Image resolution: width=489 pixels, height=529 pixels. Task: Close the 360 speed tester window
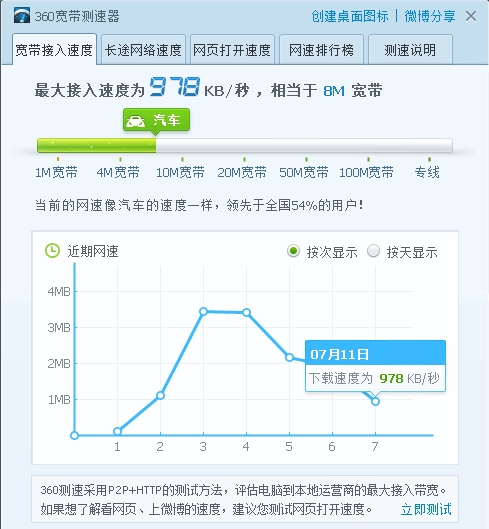pyautogui.click(x=471, y=16)
